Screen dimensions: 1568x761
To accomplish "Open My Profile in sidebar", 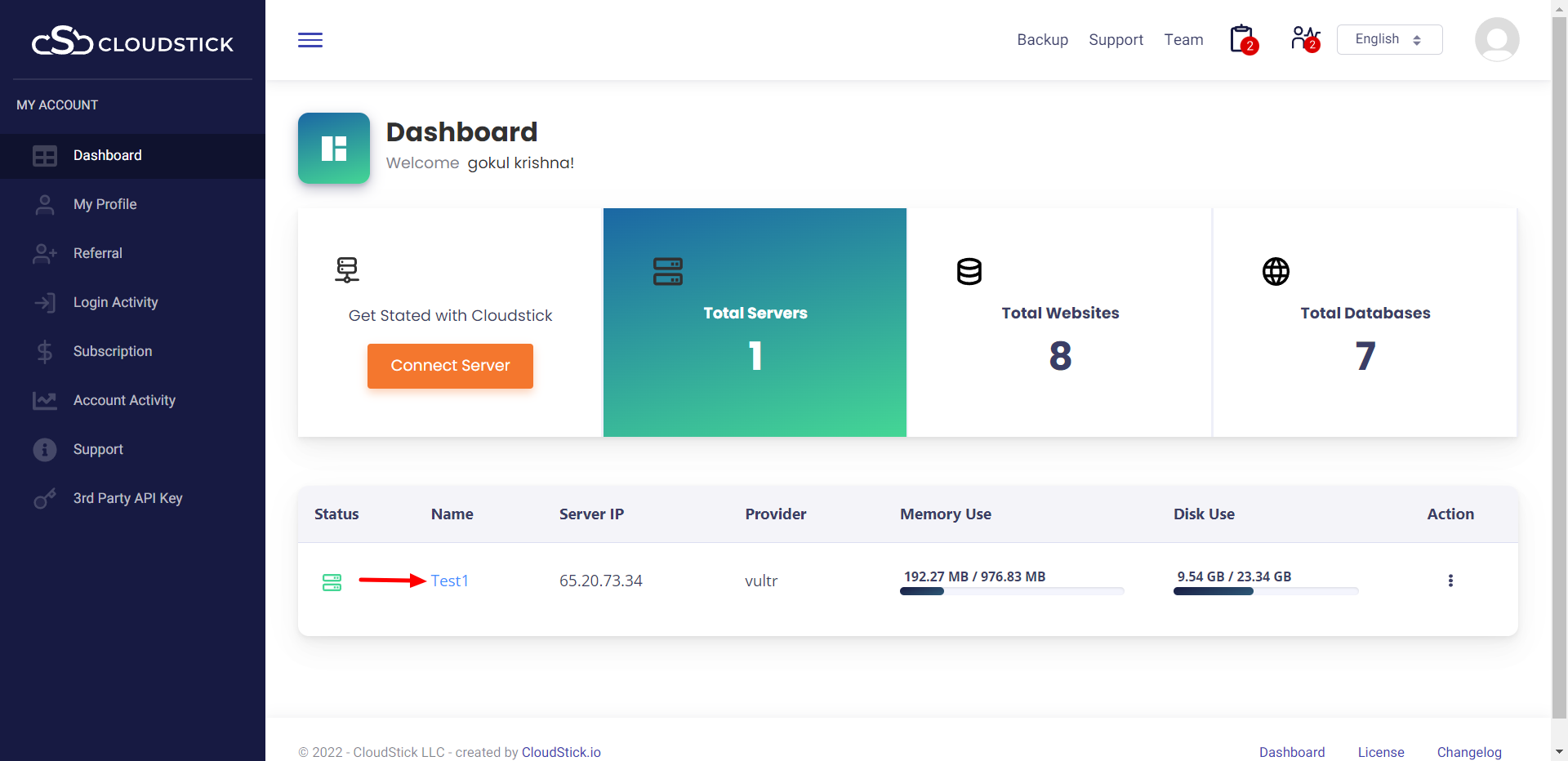I will (x=105, y=204).
